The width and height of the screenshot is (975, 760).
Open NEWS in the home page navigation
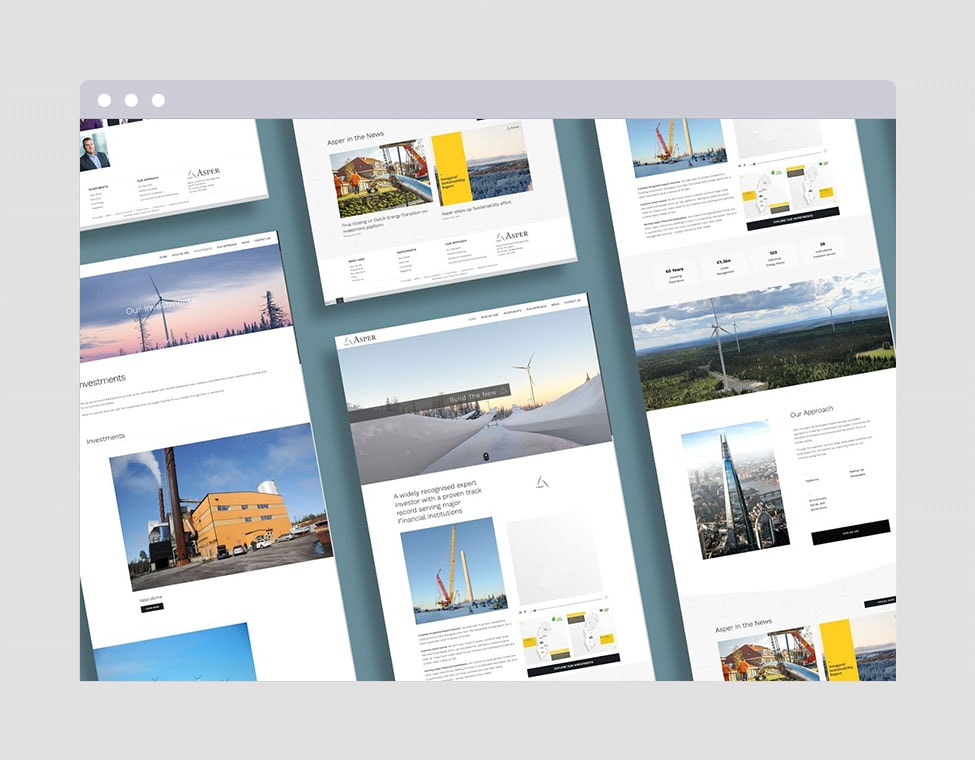click(555, 304)
